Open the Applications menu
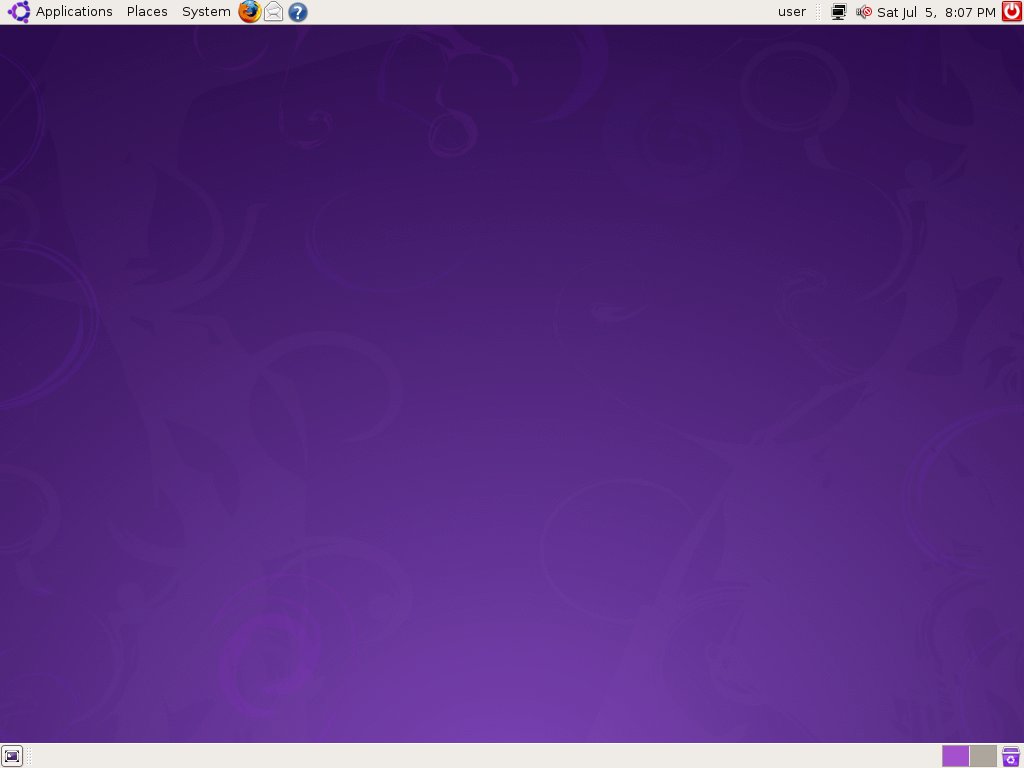 74,12
